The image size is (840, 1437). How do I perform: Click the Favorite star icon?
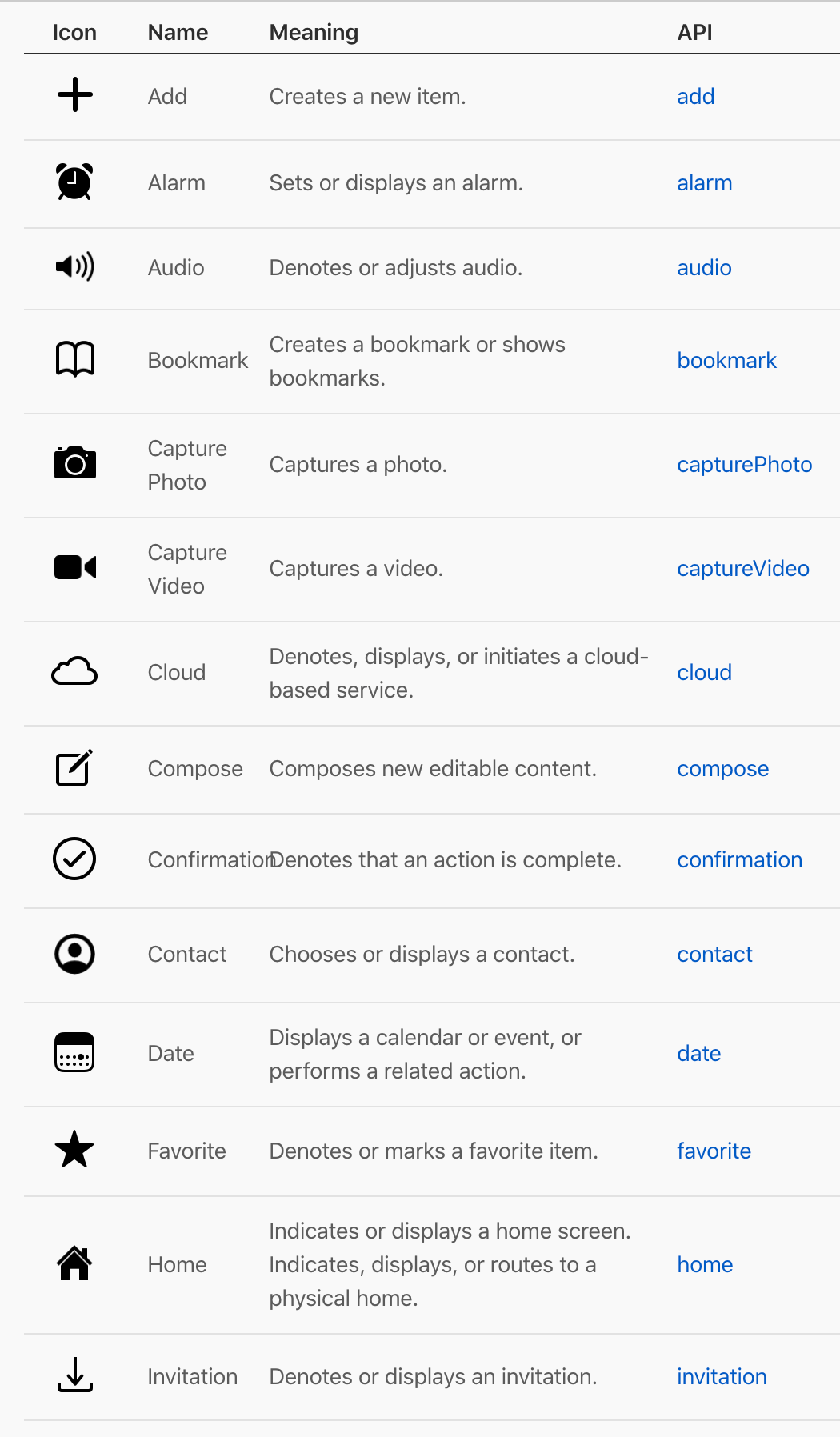click(x=74, y=1149)
